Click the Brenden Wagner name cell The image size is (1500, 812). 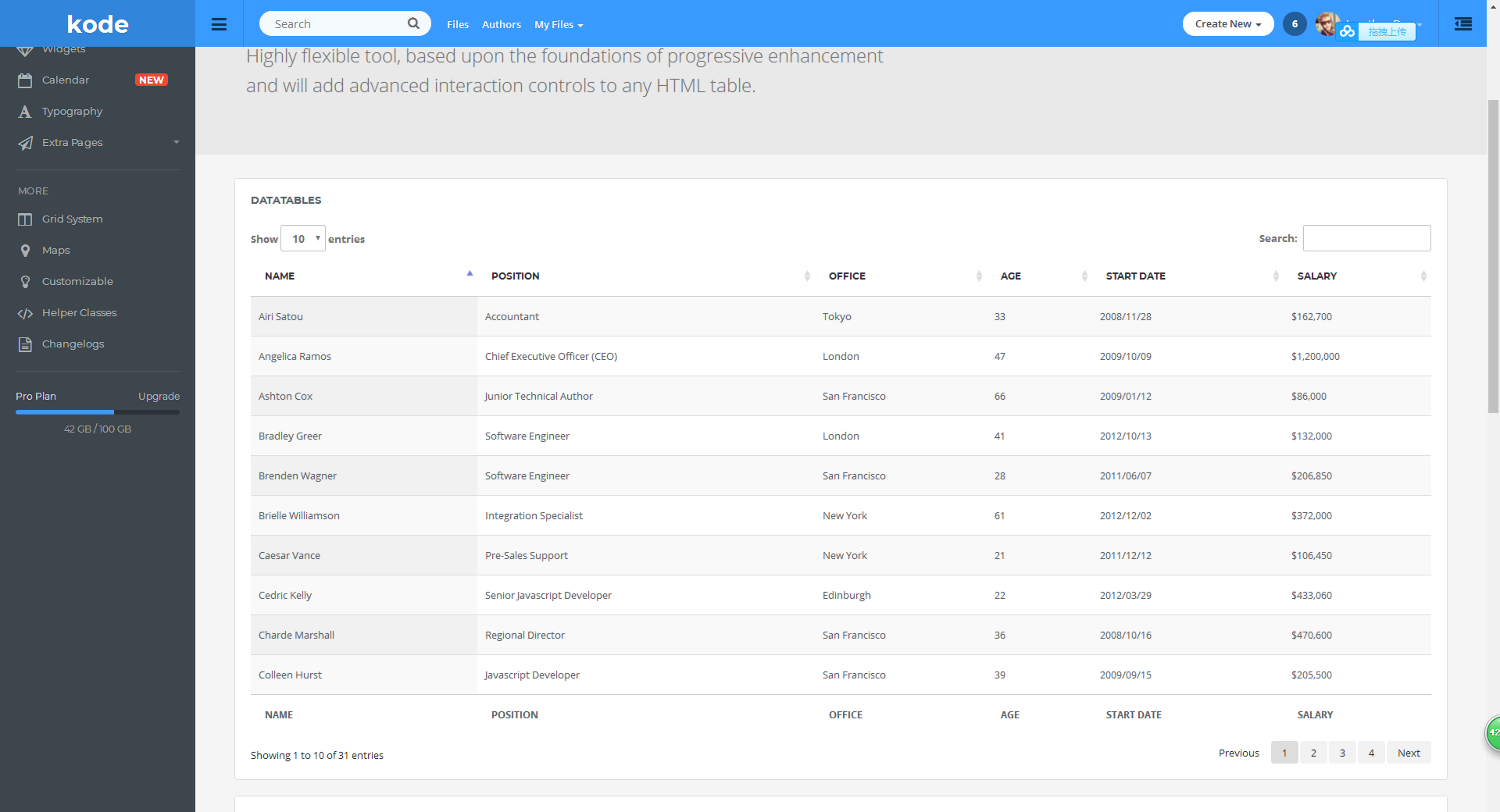(x=363, y=475)
